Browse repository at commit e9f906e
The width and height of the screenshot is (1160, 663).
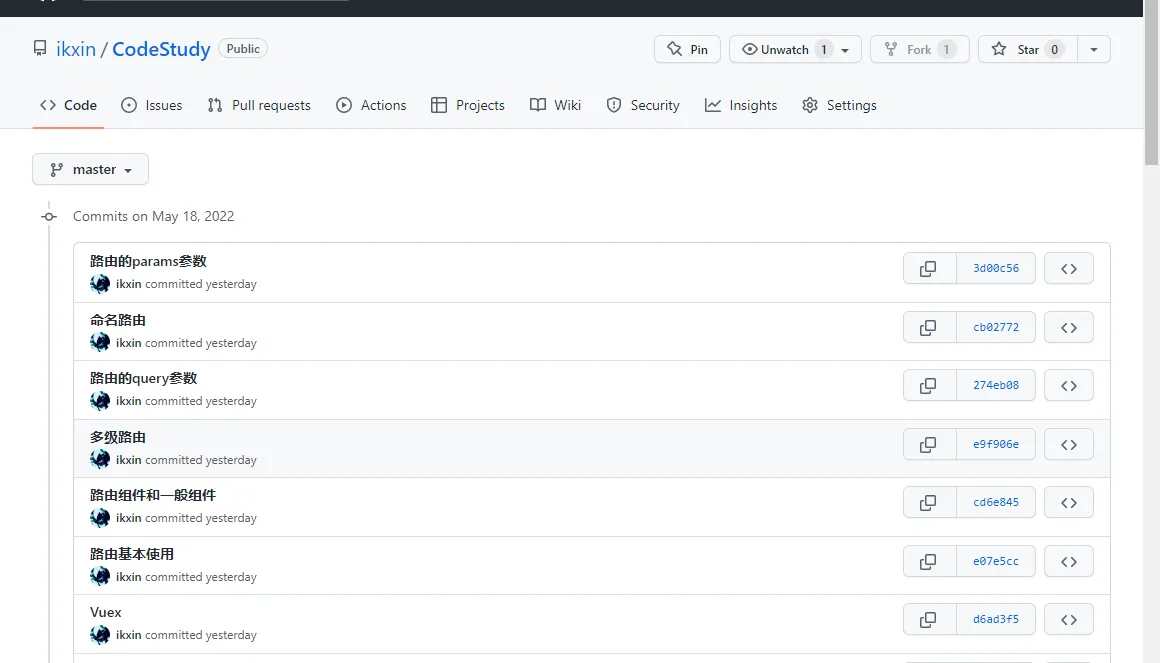[x=1069, y=445]
